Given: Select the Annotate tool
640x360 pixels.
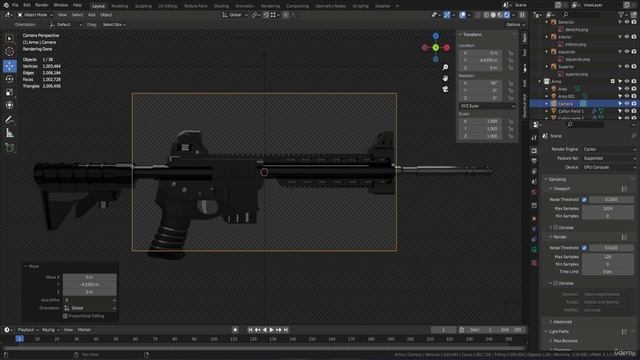Looking at the screenshot, I should [9, 120].
